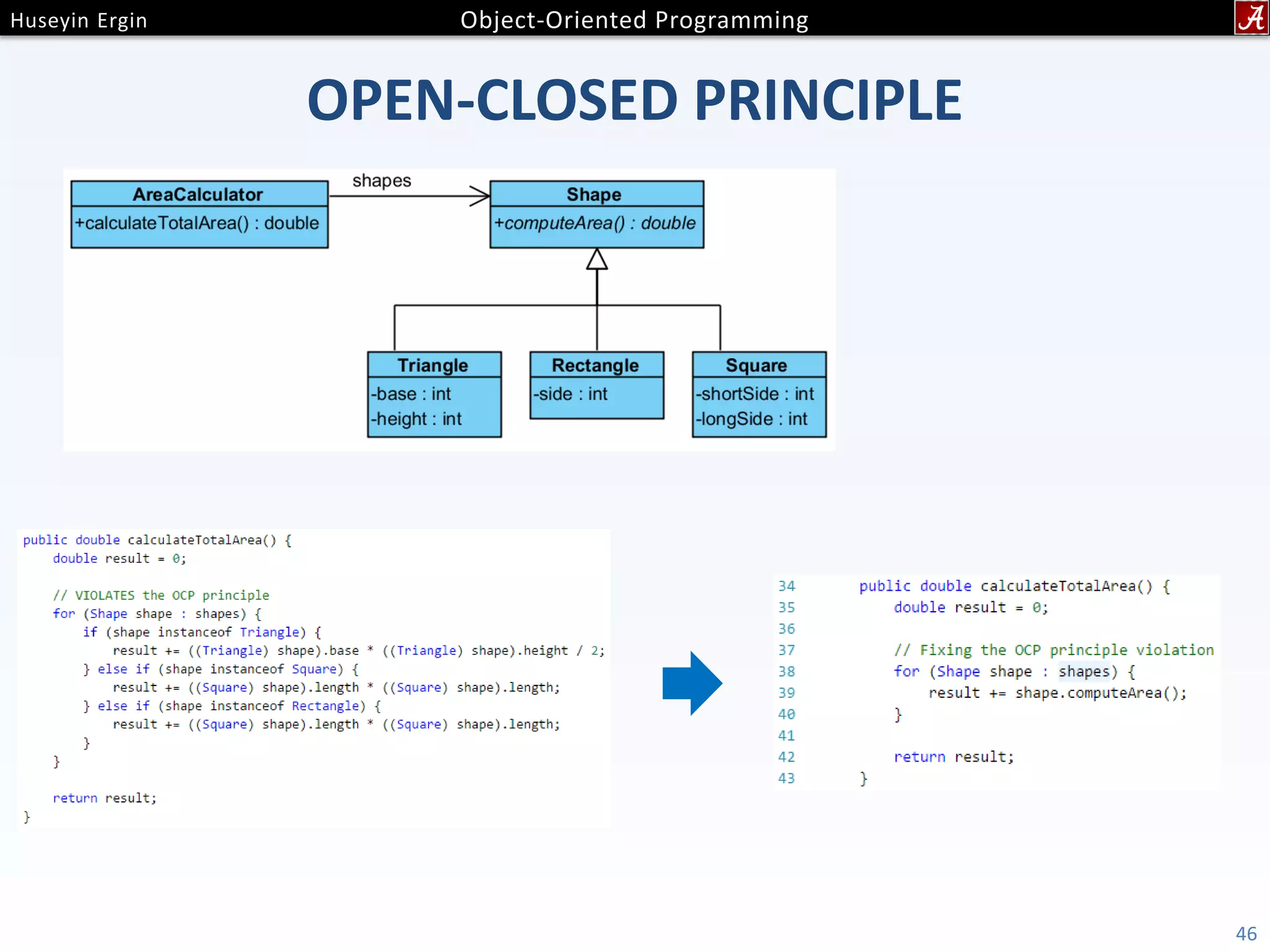Click the Square class box
1270x952 pixels.
tap(758, 394)
